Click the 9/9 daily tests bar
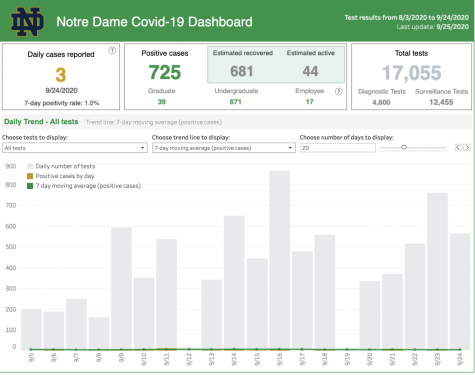The width and height of the screenshot is (475, 375). click(121, 288)
